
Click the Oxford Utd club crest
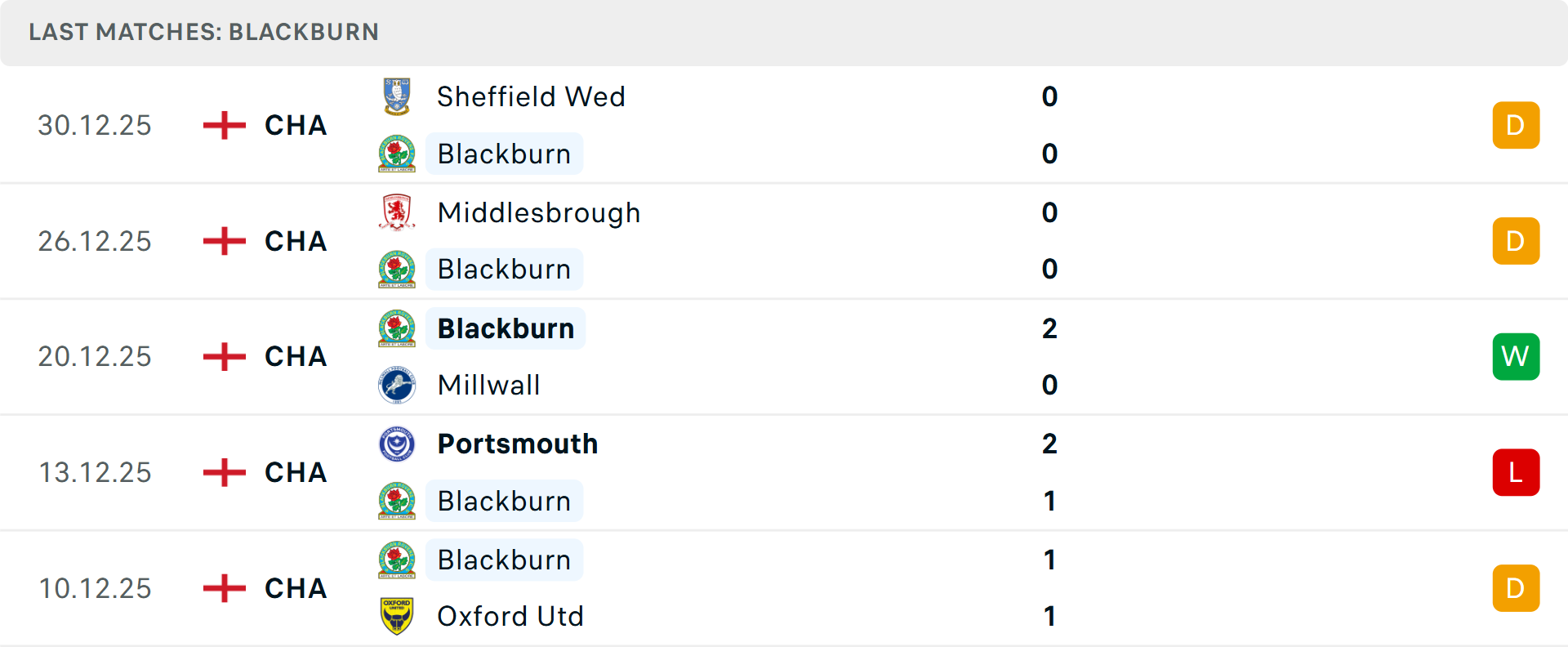pos(397,616)
